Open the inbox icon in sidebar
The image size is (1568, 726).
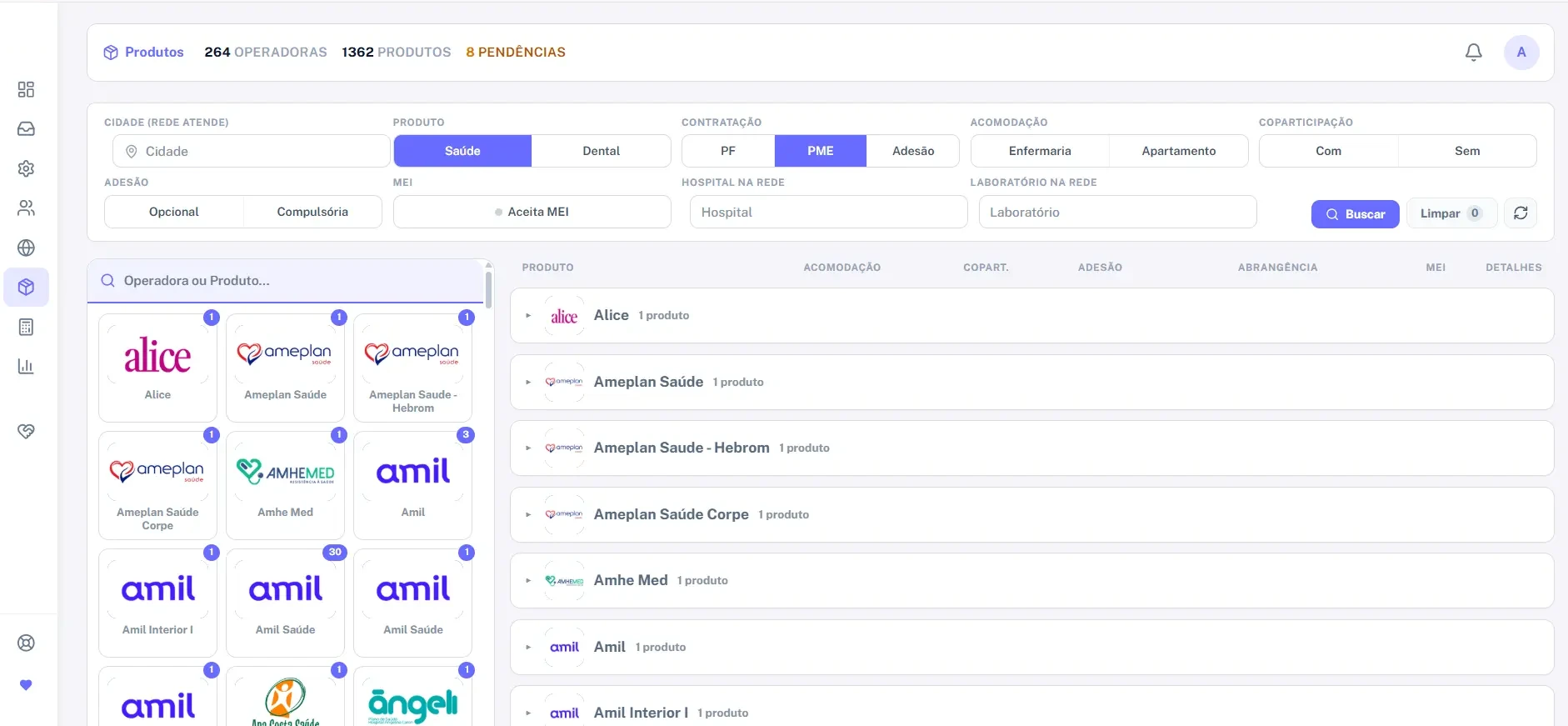(x=26, y=128)
